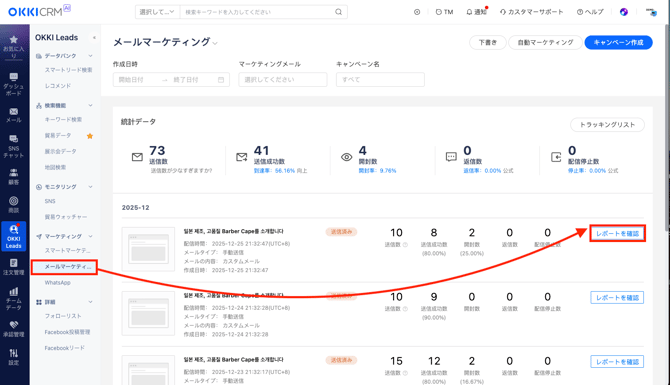The image size is (670, 385).
Task: Open 貿易ウォッチャー in sidebar
Action: pos(66,217)
